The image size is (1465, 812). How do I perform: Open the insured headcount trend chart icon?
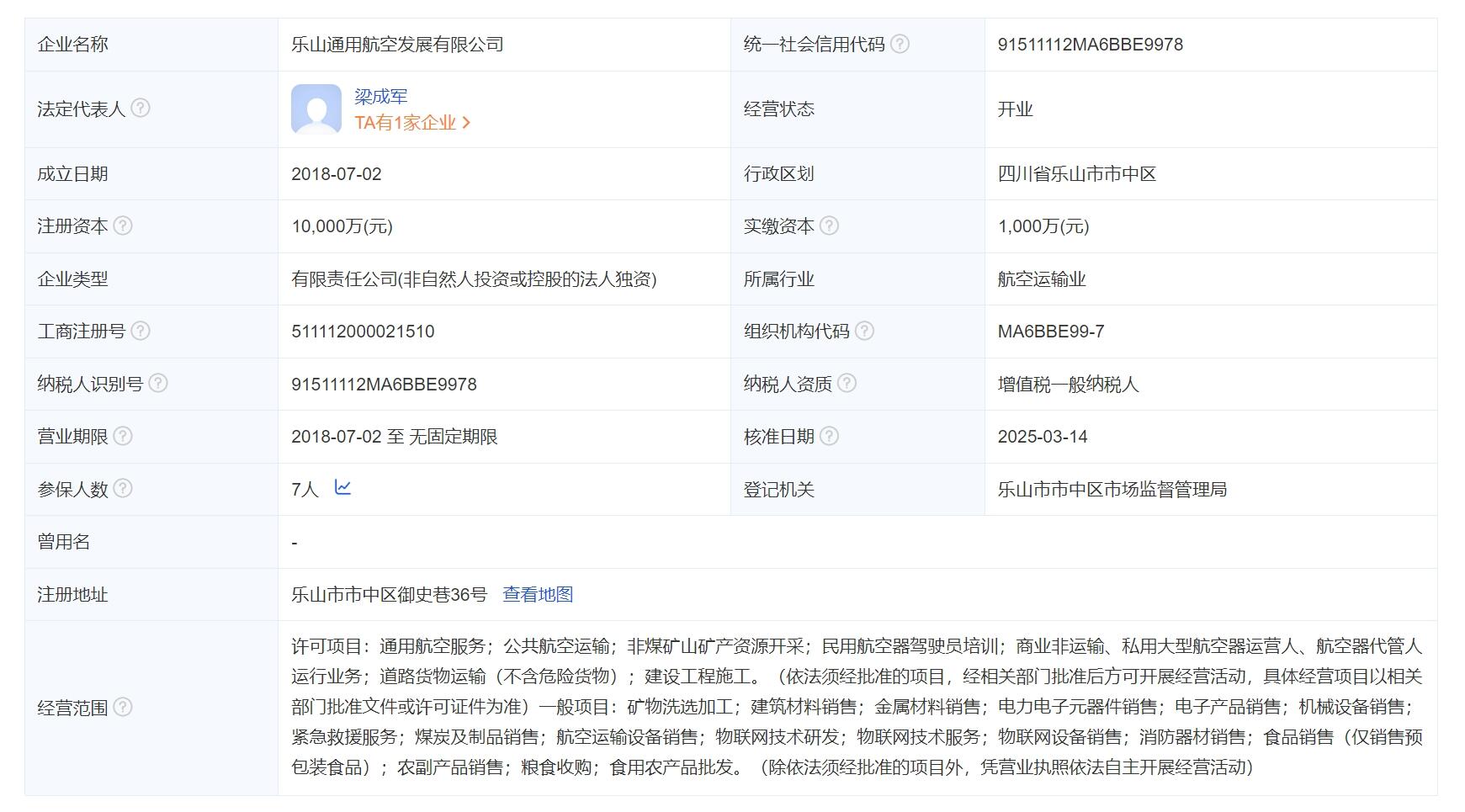pyautogui.click(x=342, y=487)
